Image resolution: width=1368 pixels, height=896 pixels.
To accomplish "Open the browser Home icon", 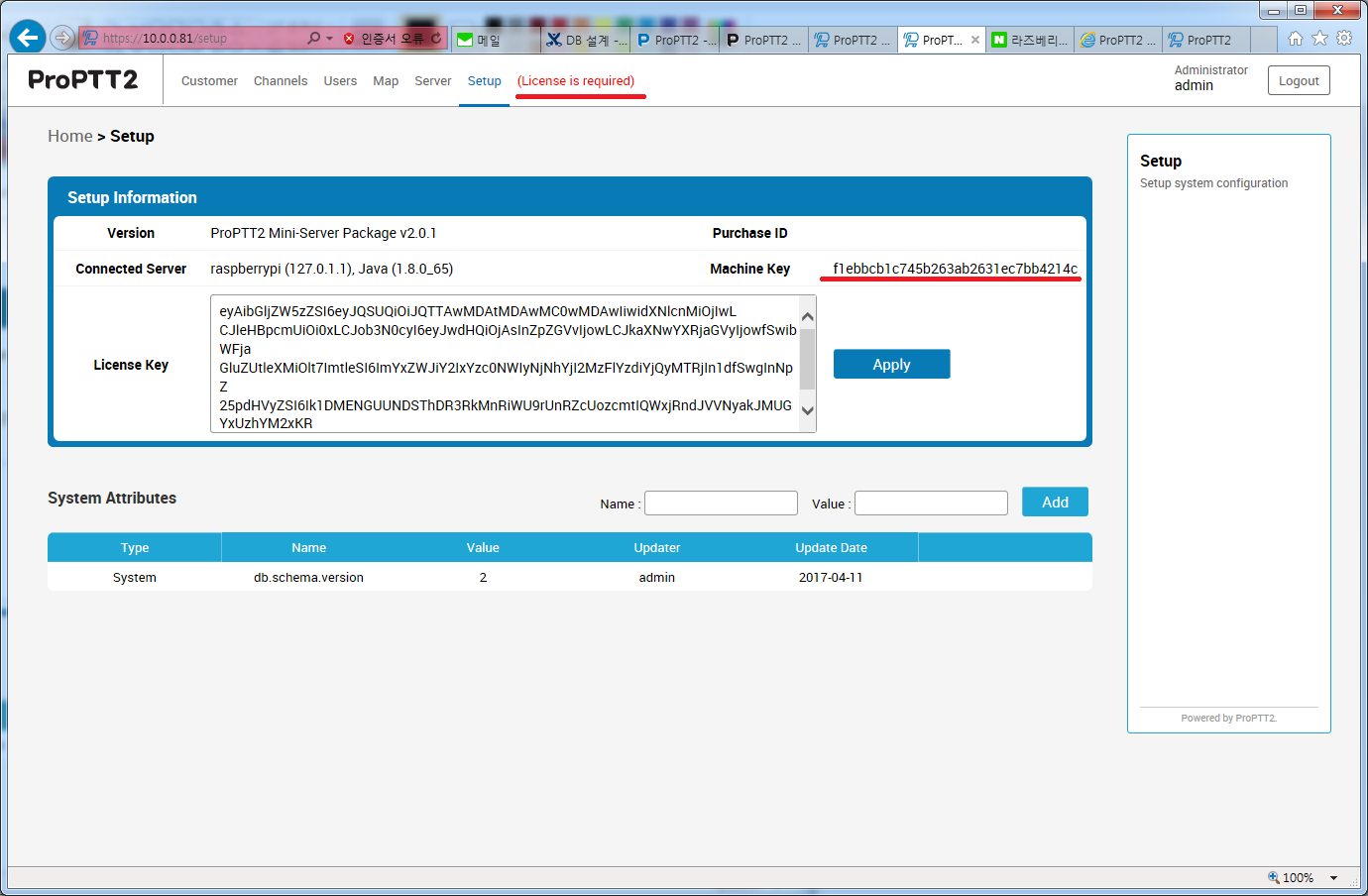I will point(1296,39).
